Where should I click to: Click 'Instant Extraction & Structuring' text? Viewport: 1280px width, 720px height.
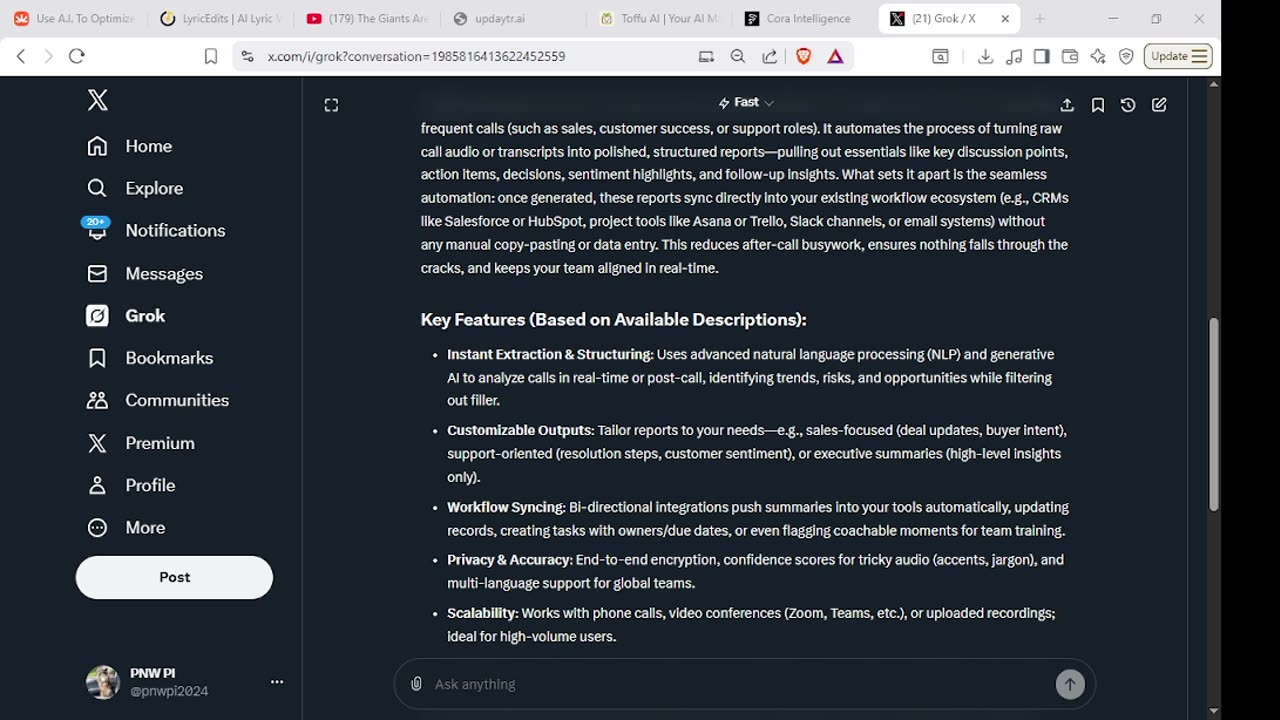[548, 354]
